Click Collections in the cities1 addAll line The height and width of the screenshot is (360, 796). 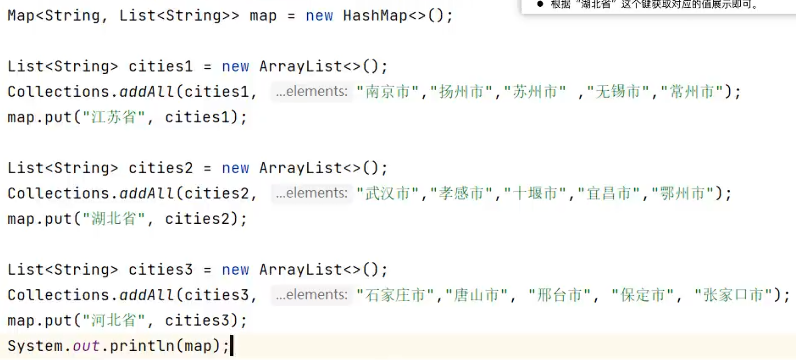coord(58,92)
